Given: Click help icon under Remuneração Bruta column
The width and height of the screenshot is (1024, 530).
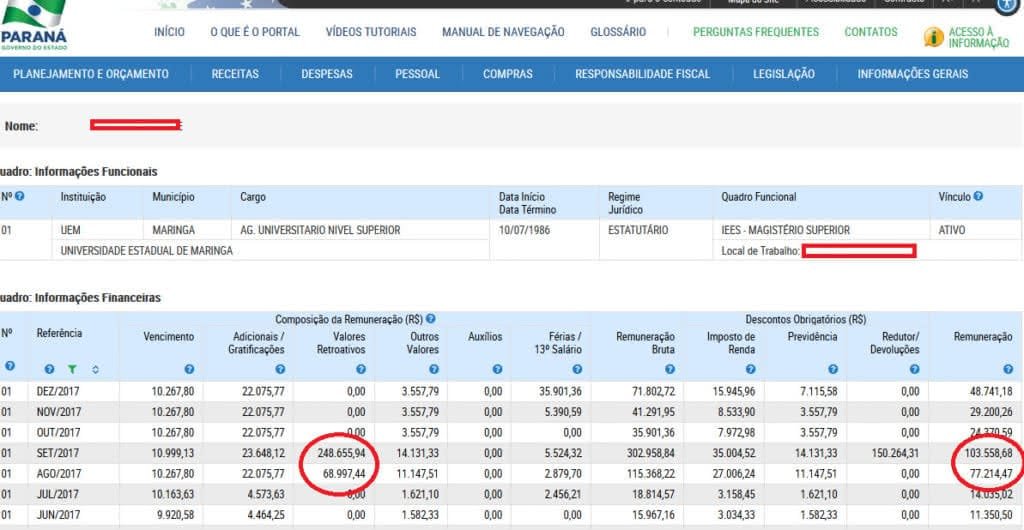Looking at the screenshot, I should 670,369.
